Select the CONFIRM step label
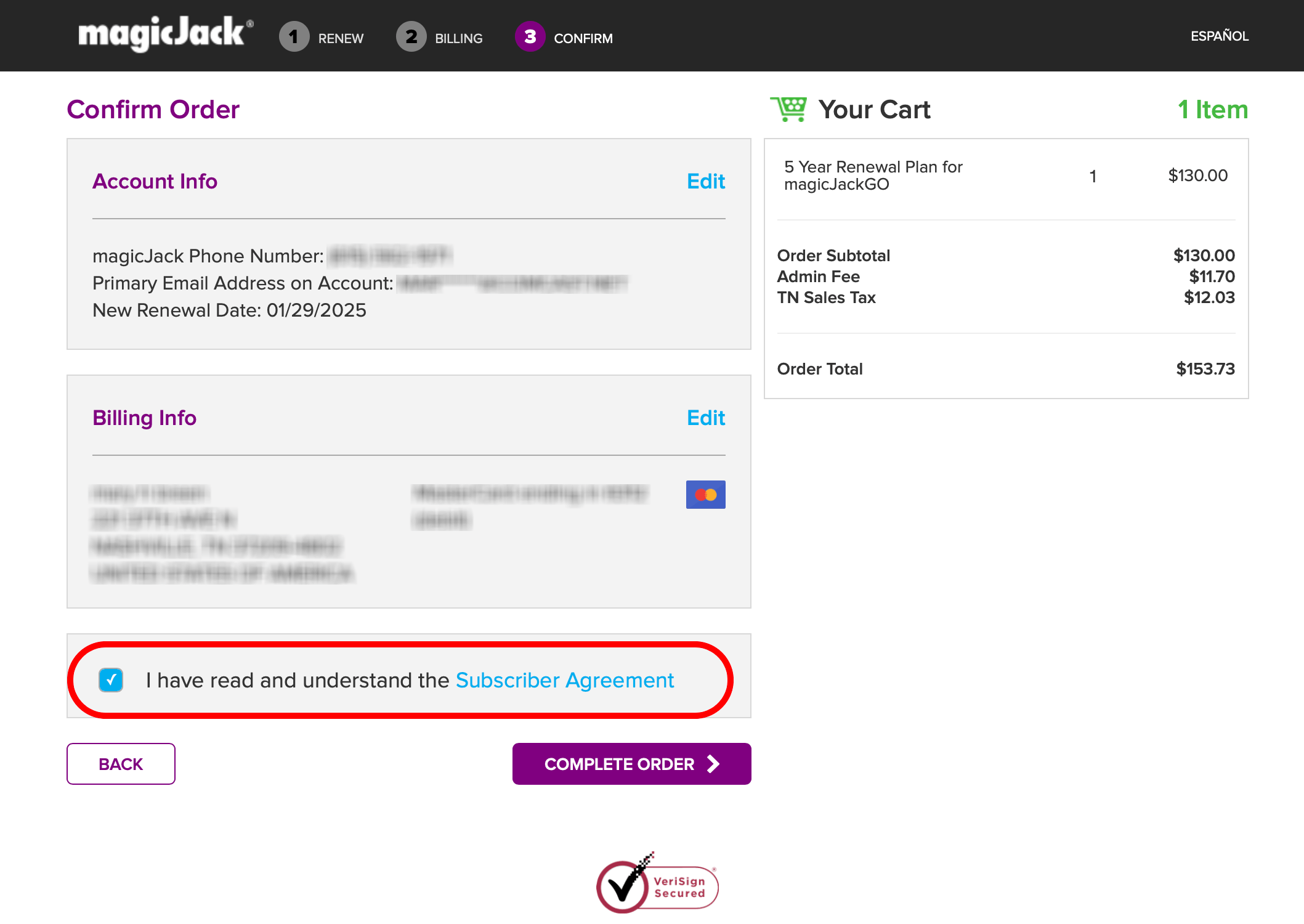Image resolution: width=1304 pixels, height=924 pixels. coord(583,38)
